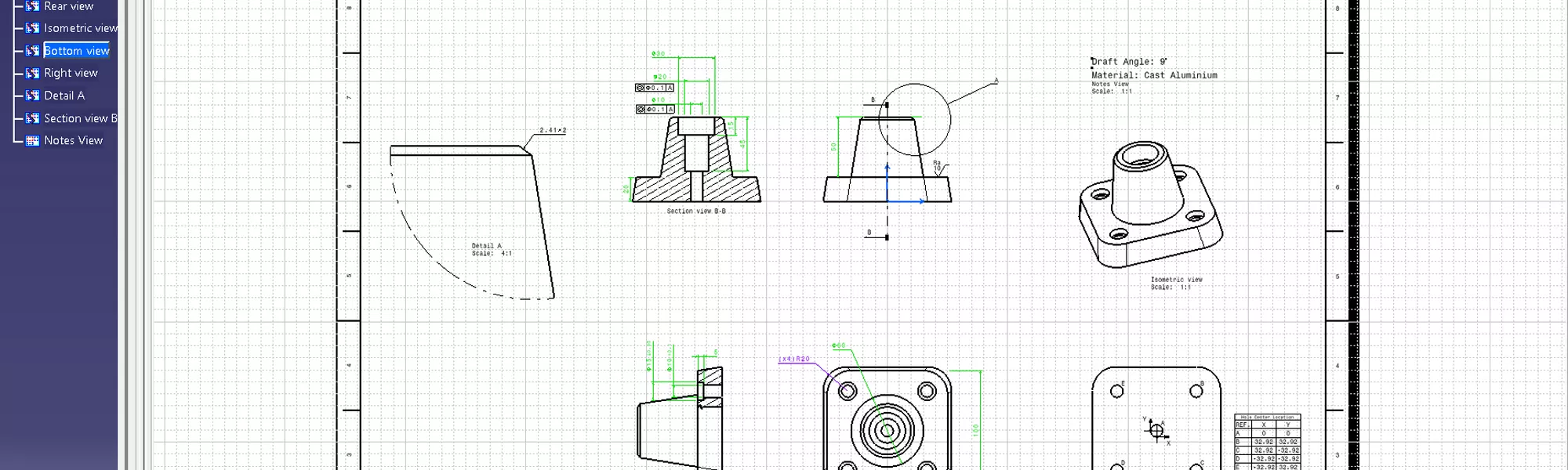This screenshot has width=1568, height=470.
Task: Click tolerance frame just below the Φ10 dimension
Action: click(x=655, y=109)
